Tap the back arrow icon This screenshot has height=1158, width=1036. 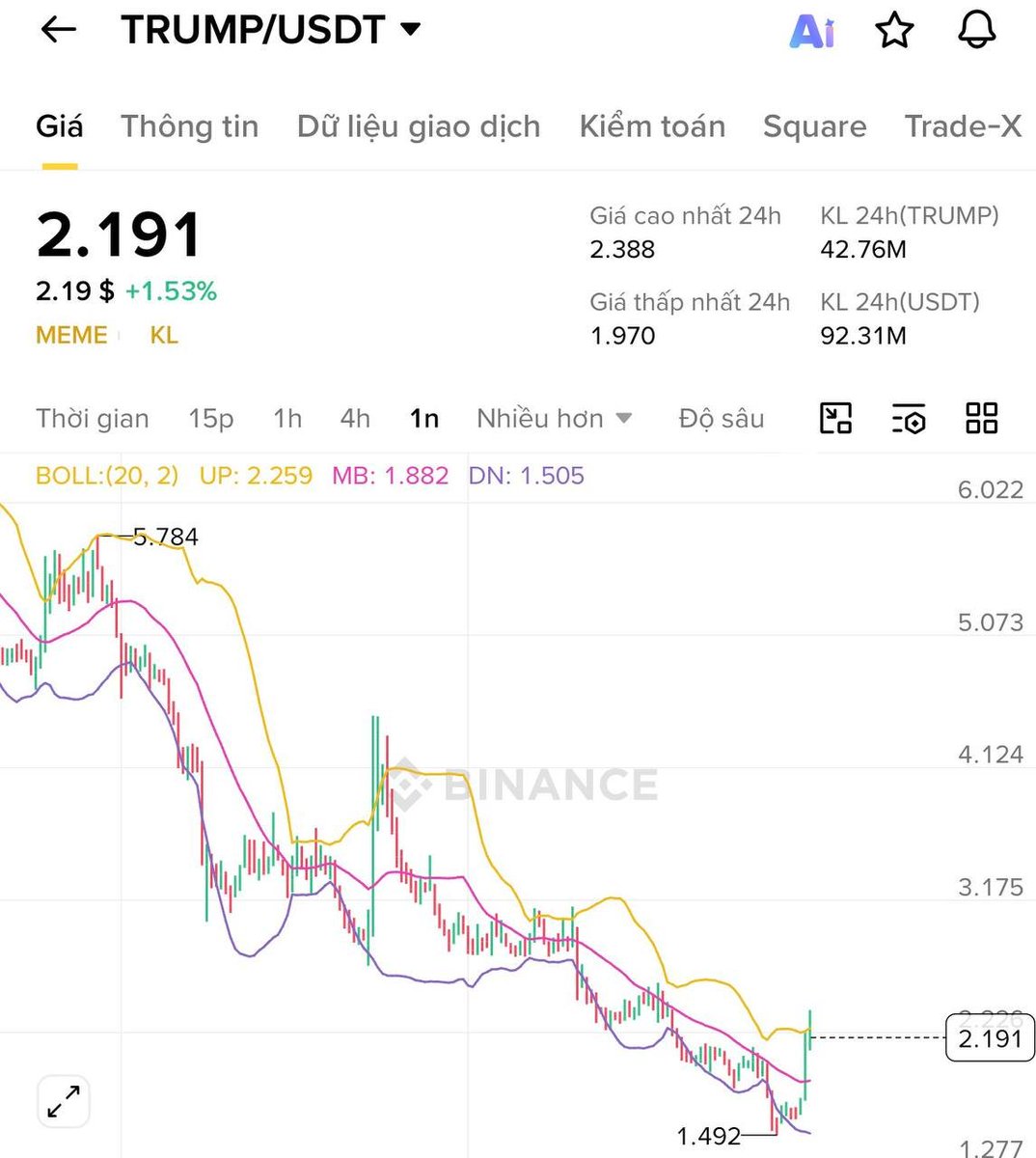(58, 30)
